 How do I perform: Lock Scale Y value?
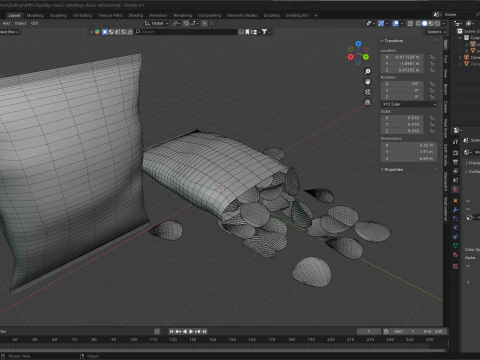(432, 124)
